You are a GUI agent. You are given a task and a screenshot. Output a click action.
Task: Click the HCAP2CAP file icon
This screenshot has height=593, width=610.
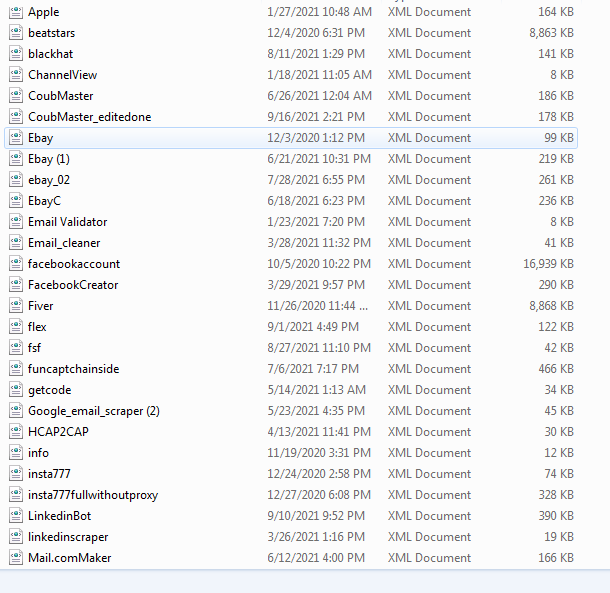click(x=16, y=432)
